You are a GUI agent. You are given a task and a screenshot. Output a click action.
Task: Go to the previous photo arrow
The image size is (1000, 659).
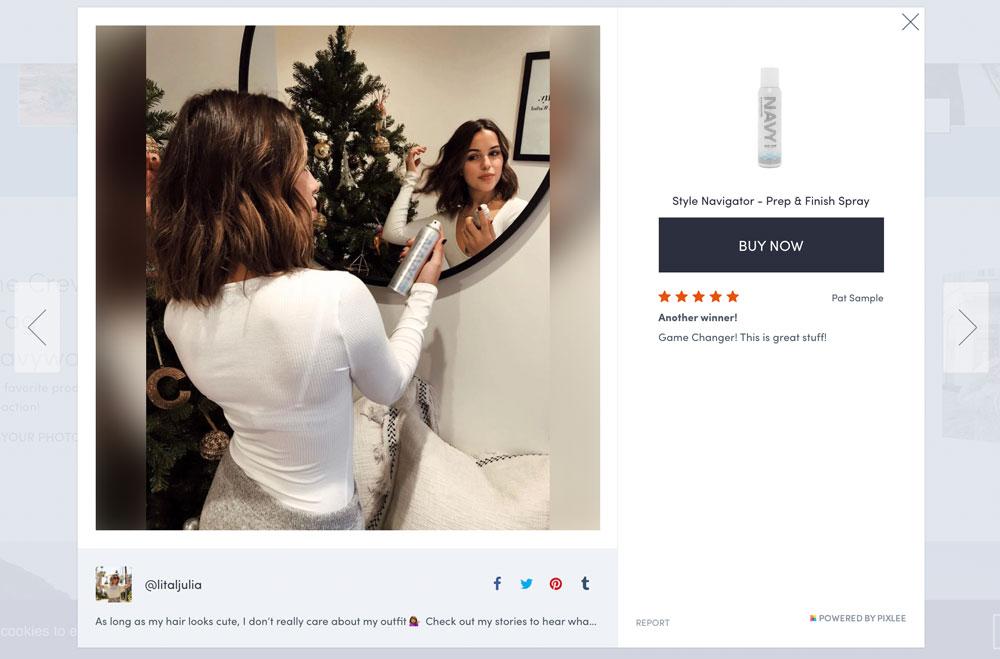[x=37, y=327]
